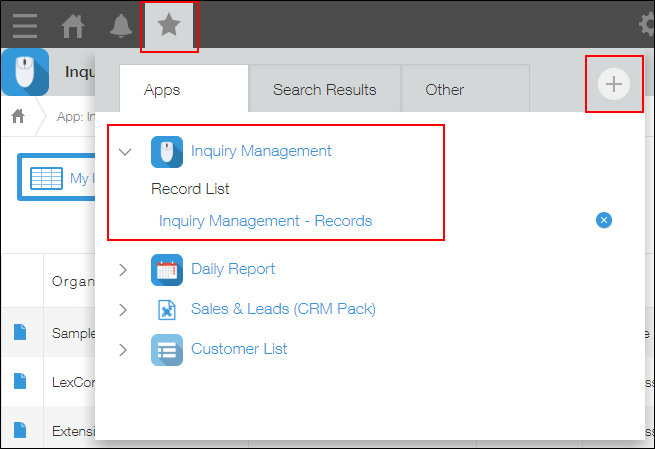Open Inquiry Management - Records link
The height and width of the screenshot is (449, 655).
coord(265,220)
